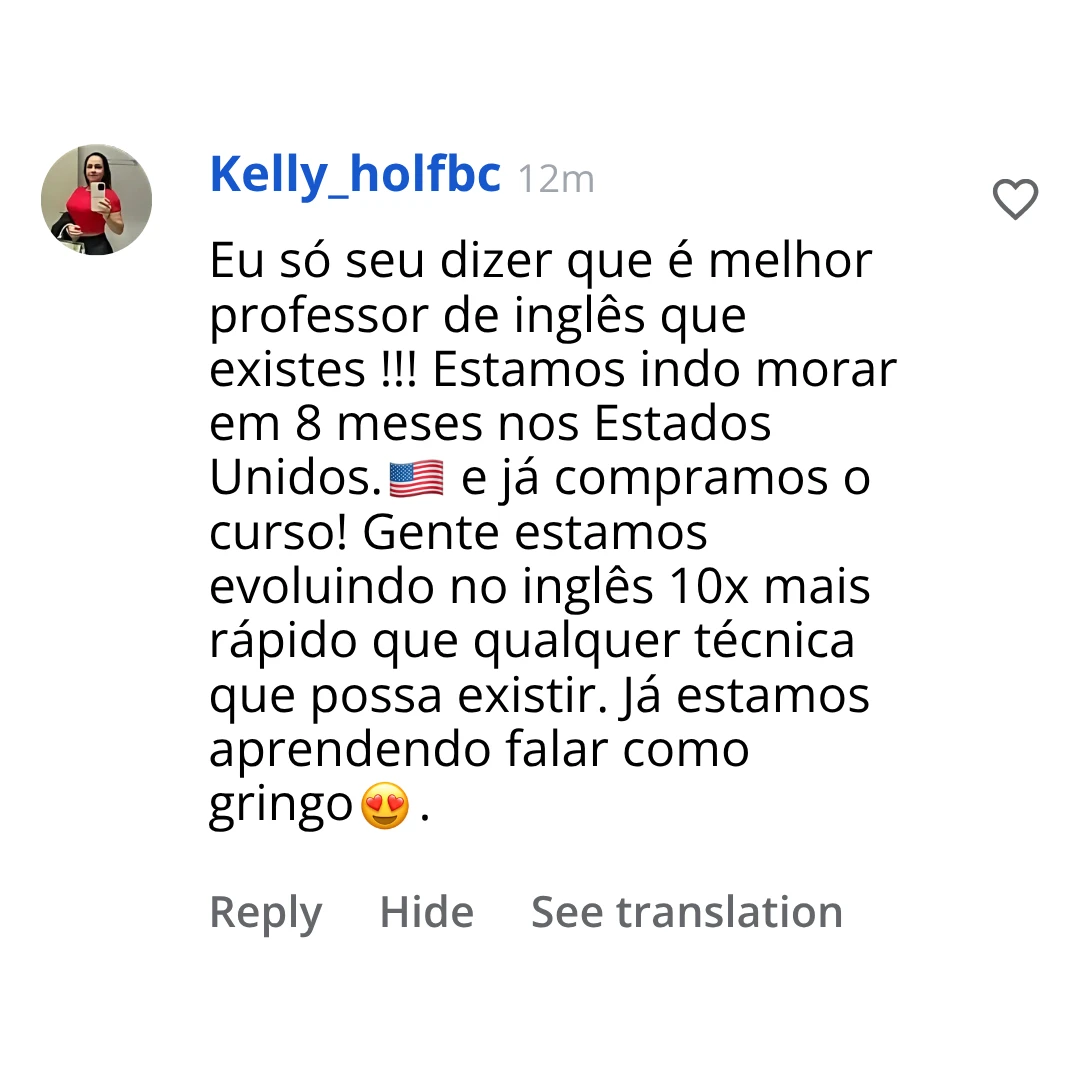The image size is (1080, 1080).
Task: Open Kelly's profile via her avatar
Action: [96, 198]
